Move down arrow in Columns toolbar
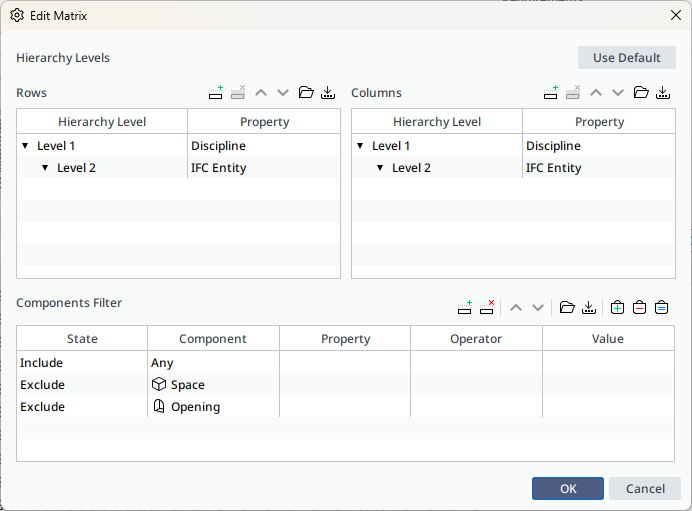Image resolution: width=692 pixels, height=511 pixels. click(x=618, y=93)
